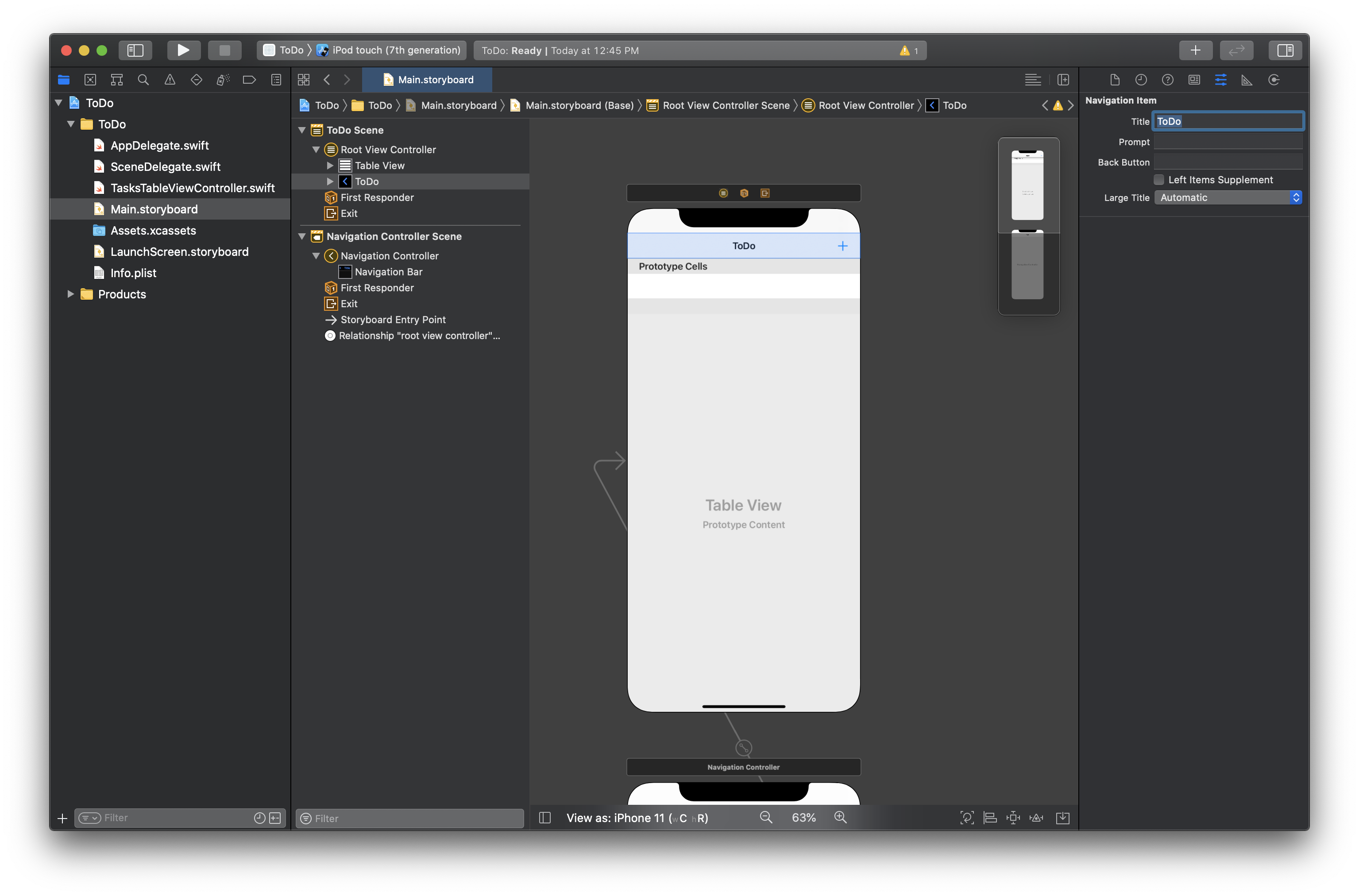Click the Assistant editor icon
The height and width of the screenshot is (896, 1359).
tap(1063, 79)
